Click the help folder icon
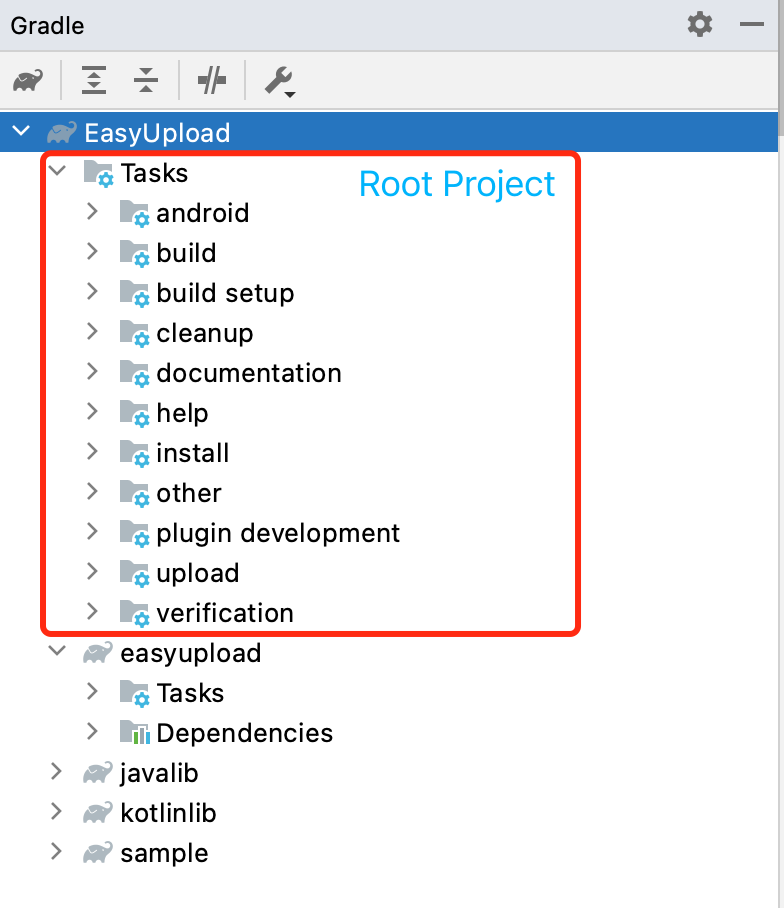This screenshot has width=784, height=908. 134,413
